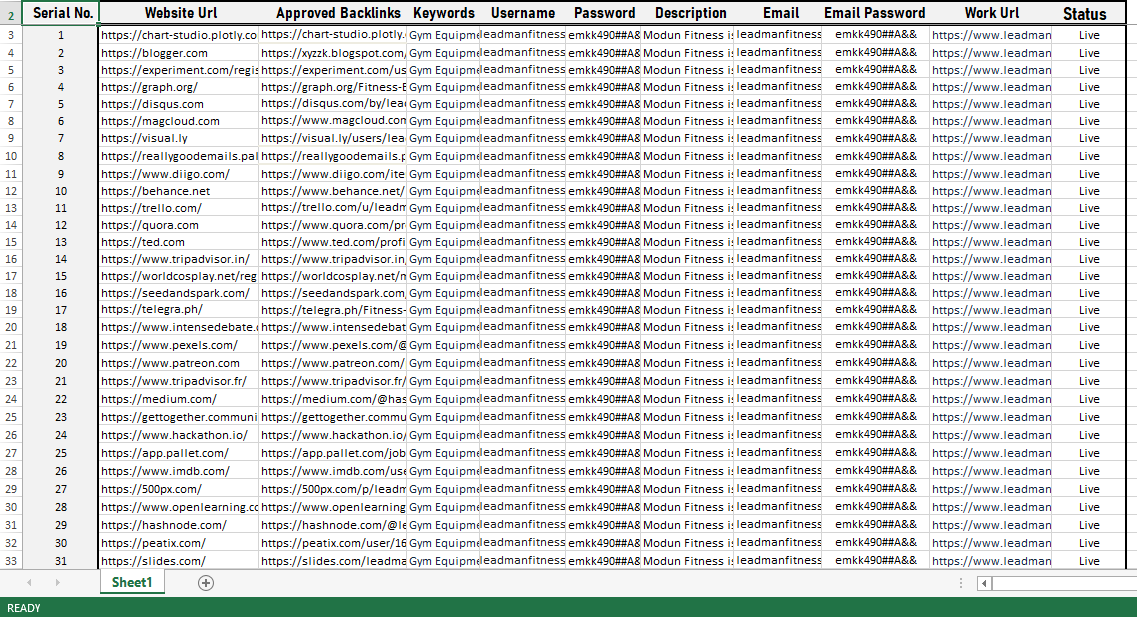Click the scrollbar resize handle dots
Viewport: 1137px width, 617px height.
point(961,583)
